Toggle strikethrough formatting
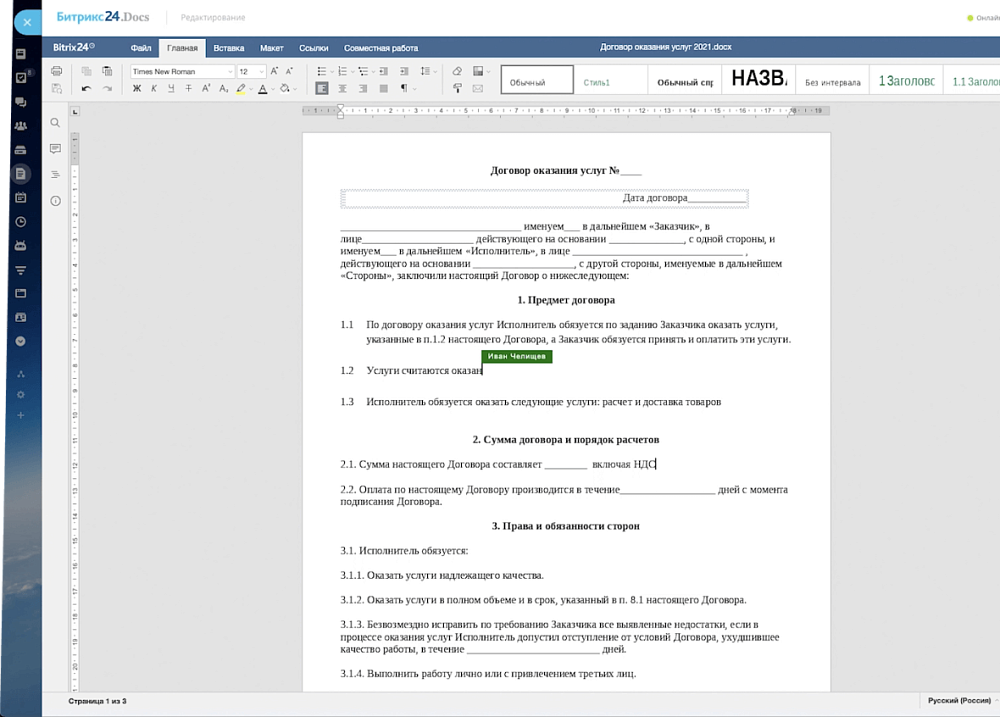 (x=189, y=88)
